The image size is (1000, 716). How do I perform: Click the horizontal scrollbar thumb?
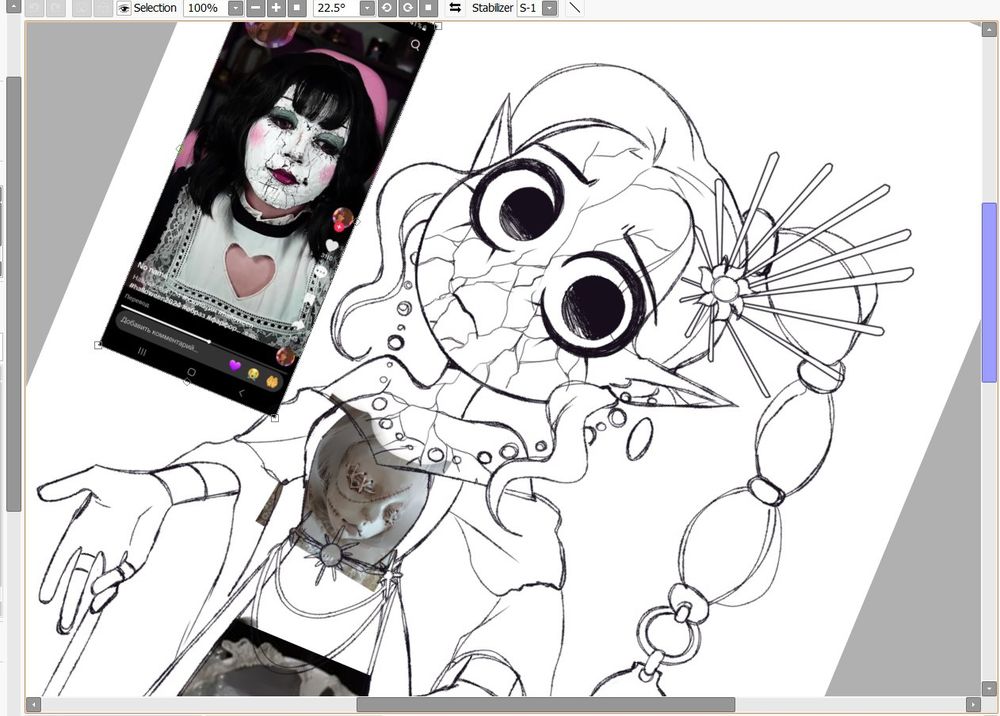[x=546, y=705]
